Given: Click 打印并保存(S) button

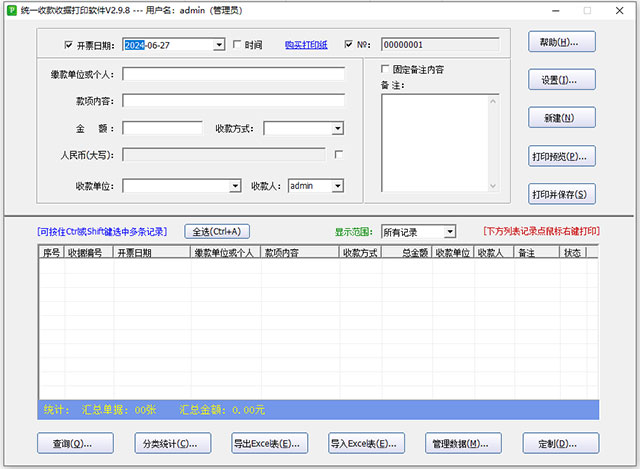Looking at the screenshot, I should pos(562,194).
